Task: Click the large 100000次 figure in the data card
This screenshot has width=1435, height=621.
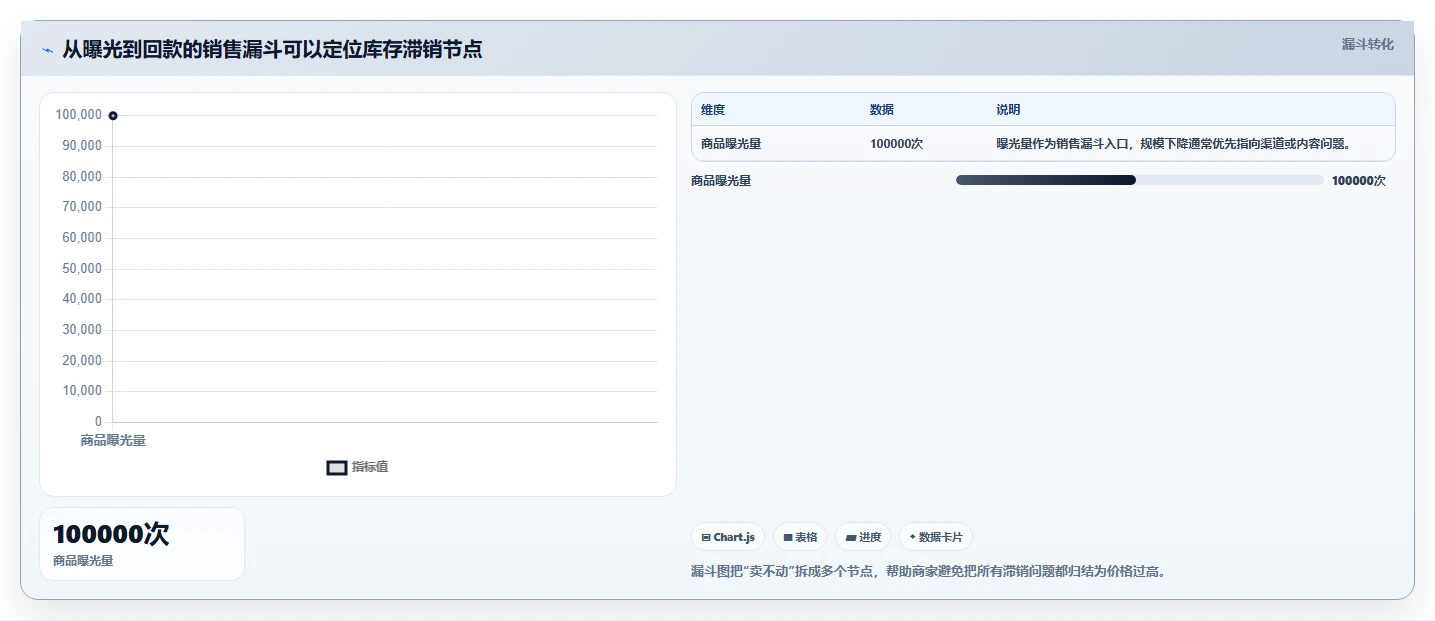Action: coord(111,534)
